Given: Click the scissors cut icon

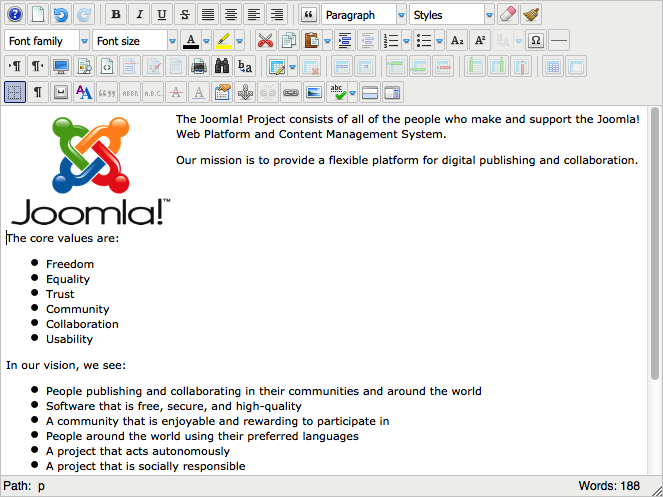Looking at the screenshot, I should click(265, 41).
